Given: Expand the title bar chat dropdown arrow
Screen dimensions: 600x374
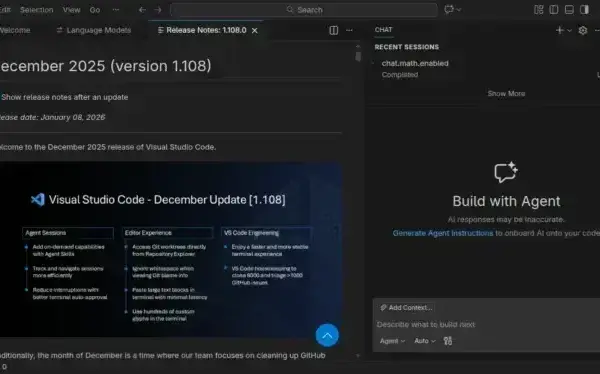Looking at the screenshot, I should point(458,10).
